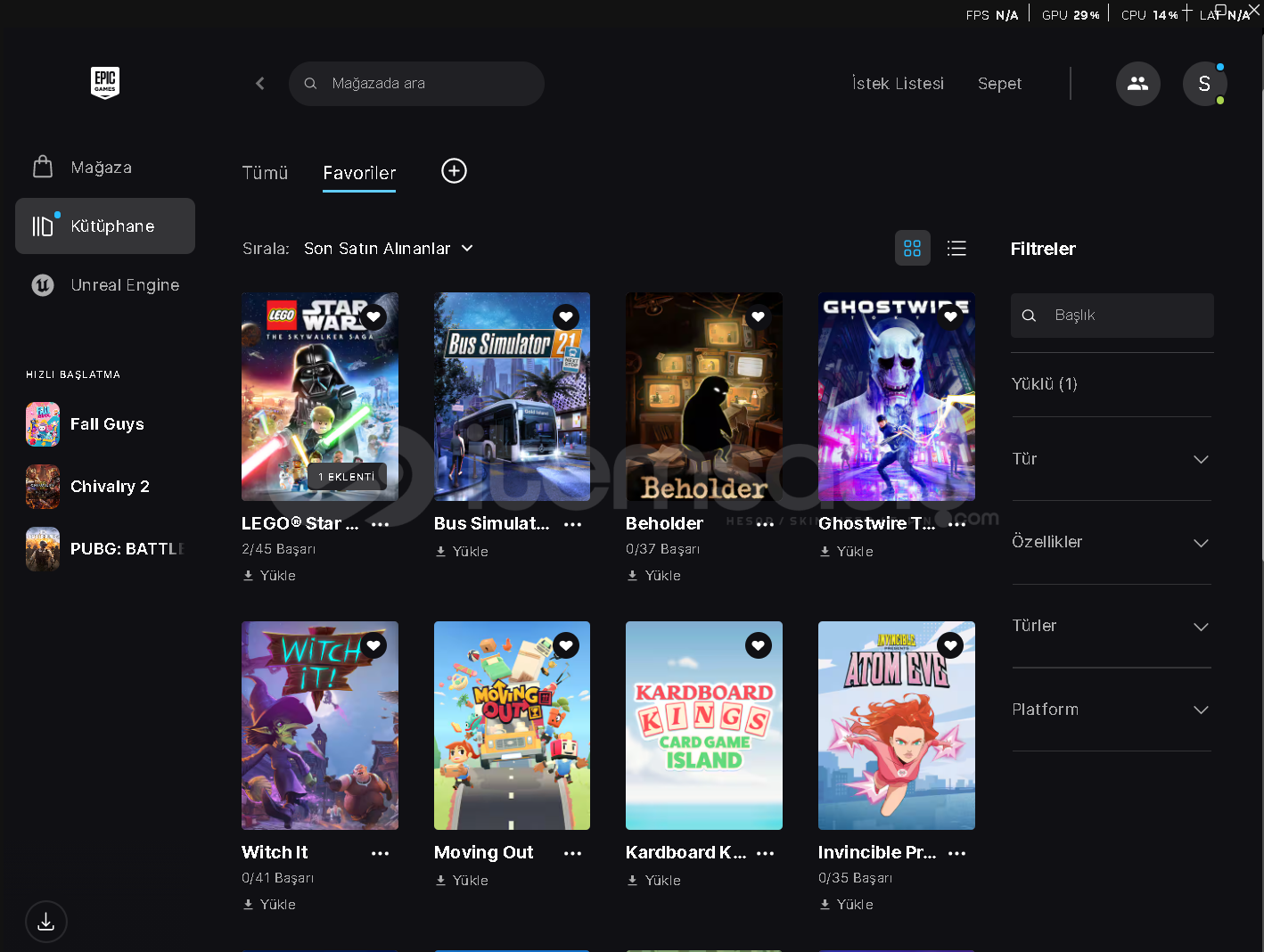Open options menu for Invincible Presents
1264x952 pixels.
coord(957,853)
